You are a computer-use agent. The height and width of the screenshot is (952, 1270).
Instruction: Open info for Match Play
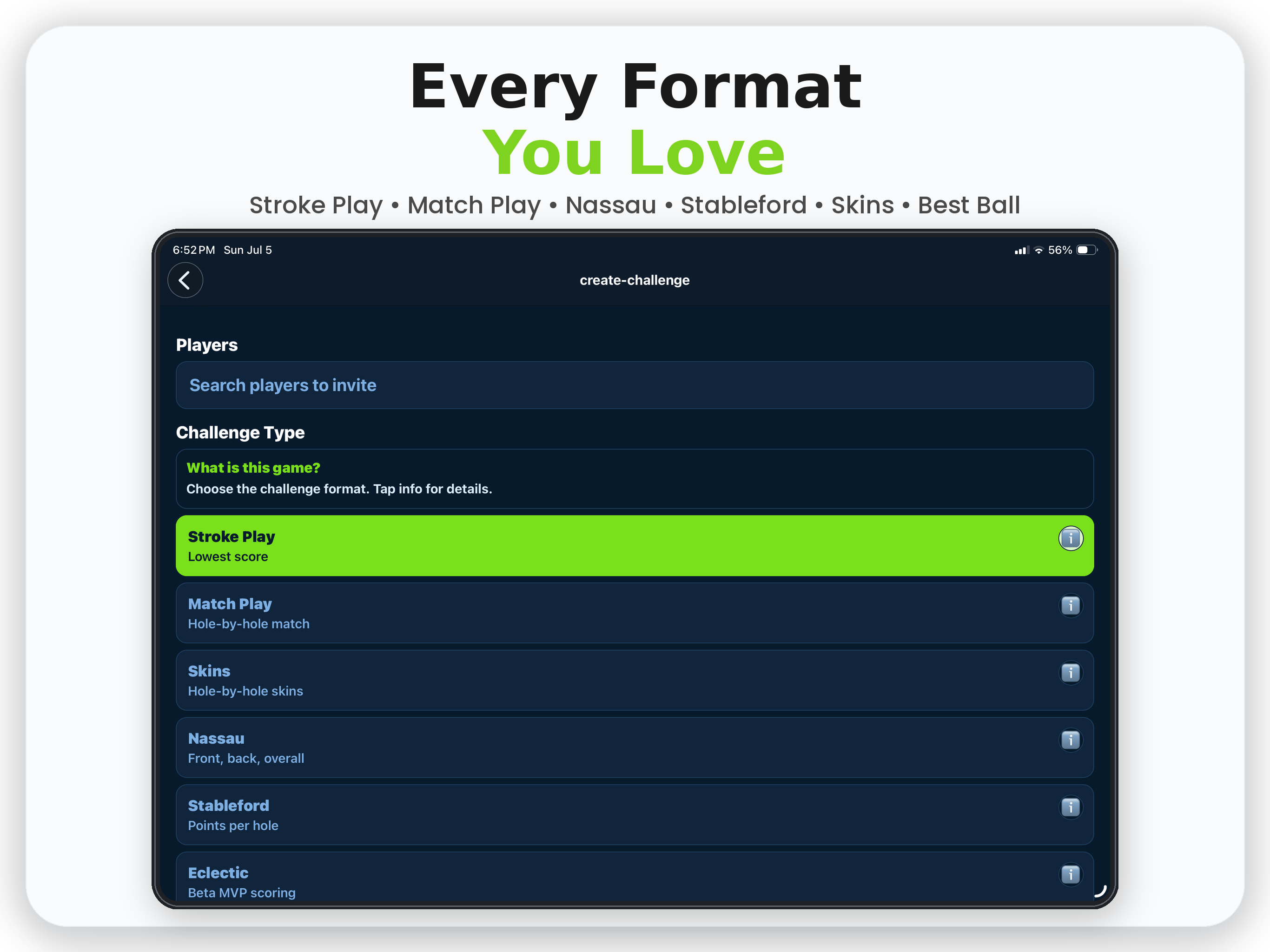click(x=1070, y=606)
